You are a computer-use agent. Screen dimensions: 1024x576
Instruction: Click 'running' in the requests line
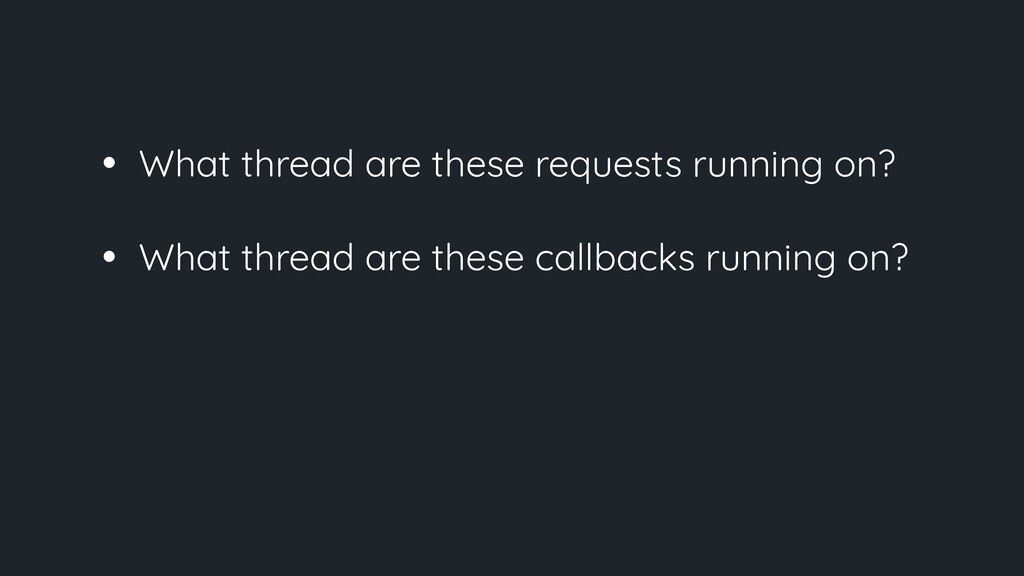(754, 167)
